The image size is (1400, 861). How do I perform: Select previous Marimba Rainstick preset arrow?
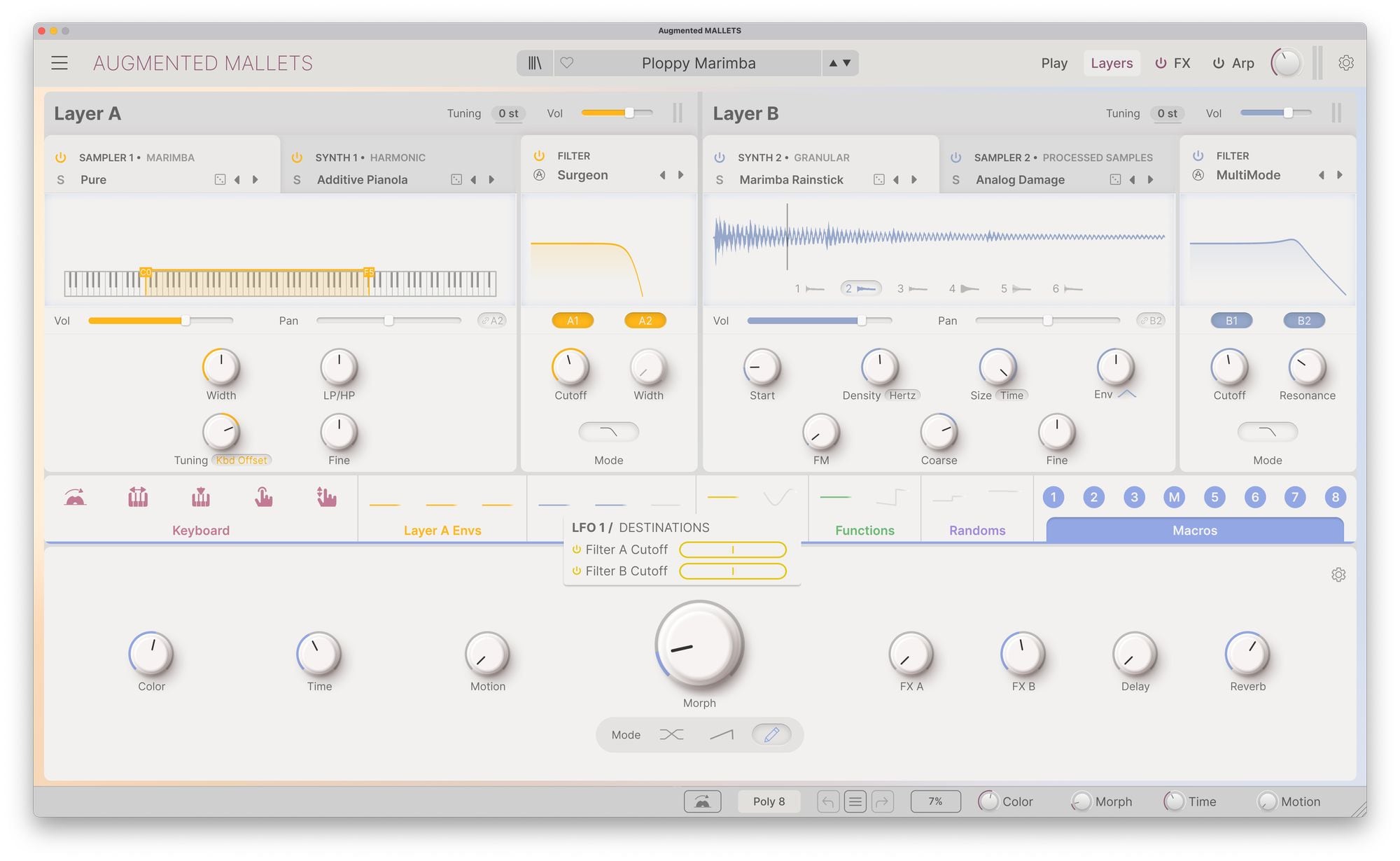[x=896, y=180]
